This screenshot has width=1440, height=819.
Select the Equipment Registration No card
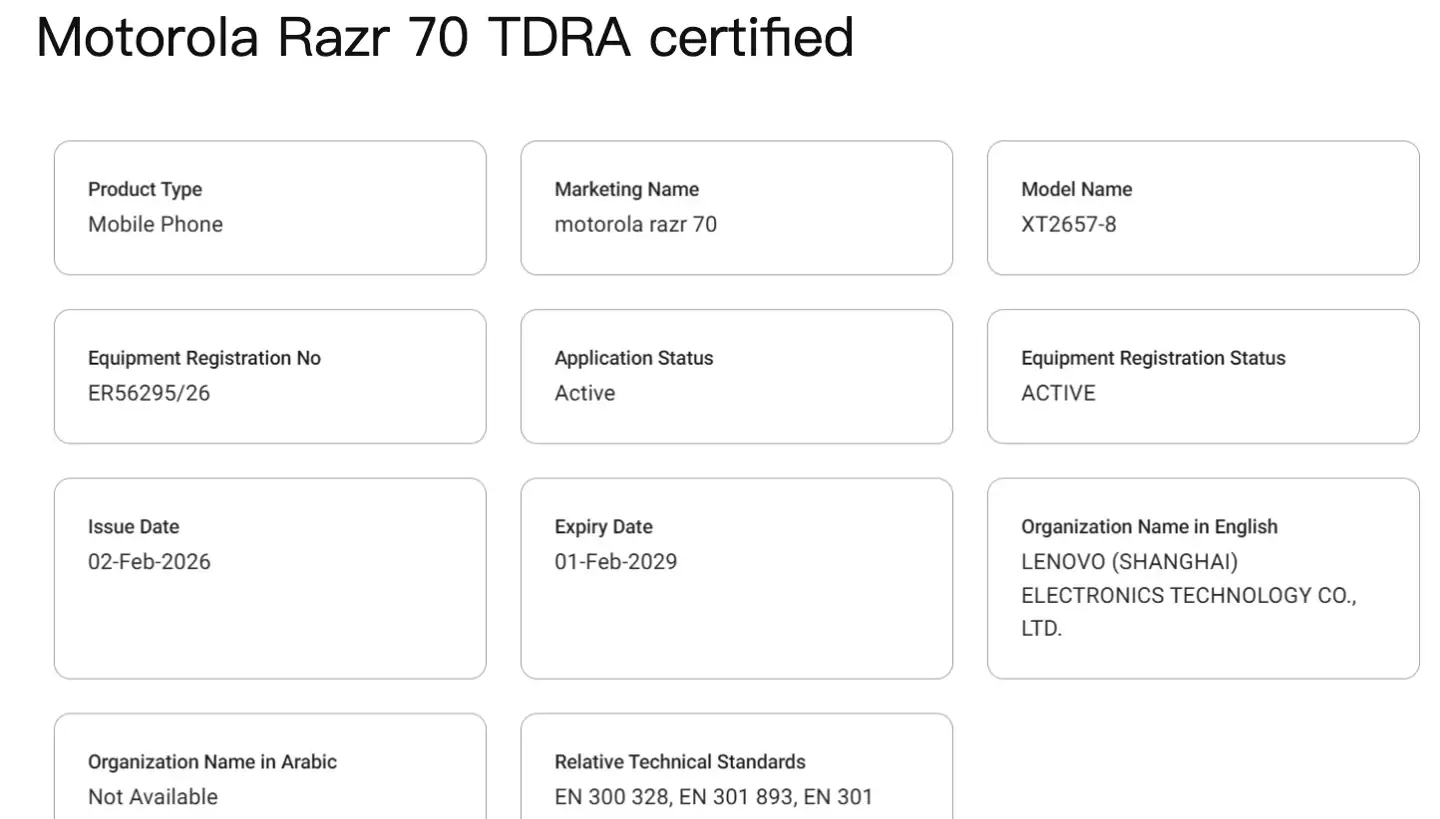pos(270,376)
